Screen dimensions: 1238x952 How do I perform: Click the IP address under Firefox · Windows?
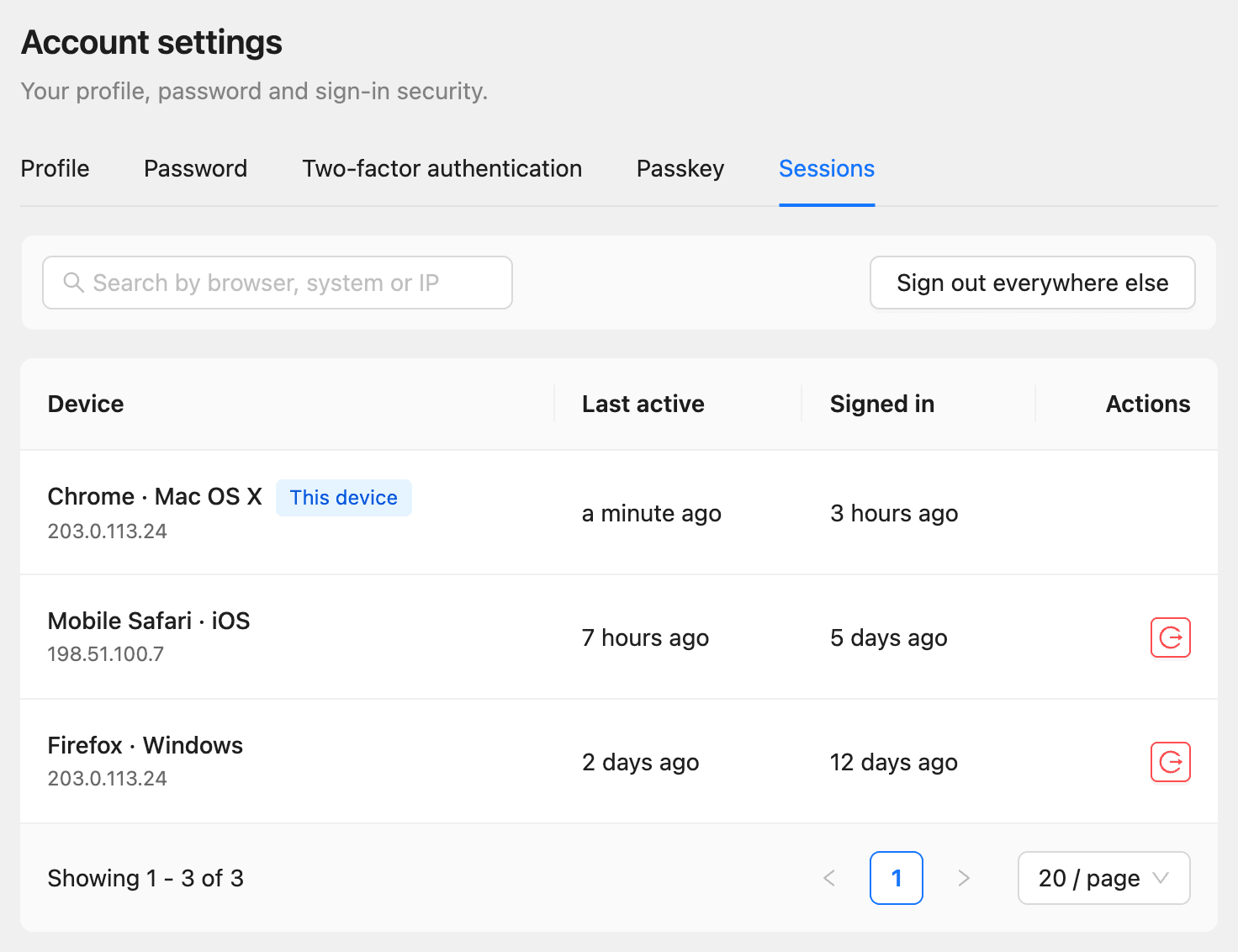point(108,779)
